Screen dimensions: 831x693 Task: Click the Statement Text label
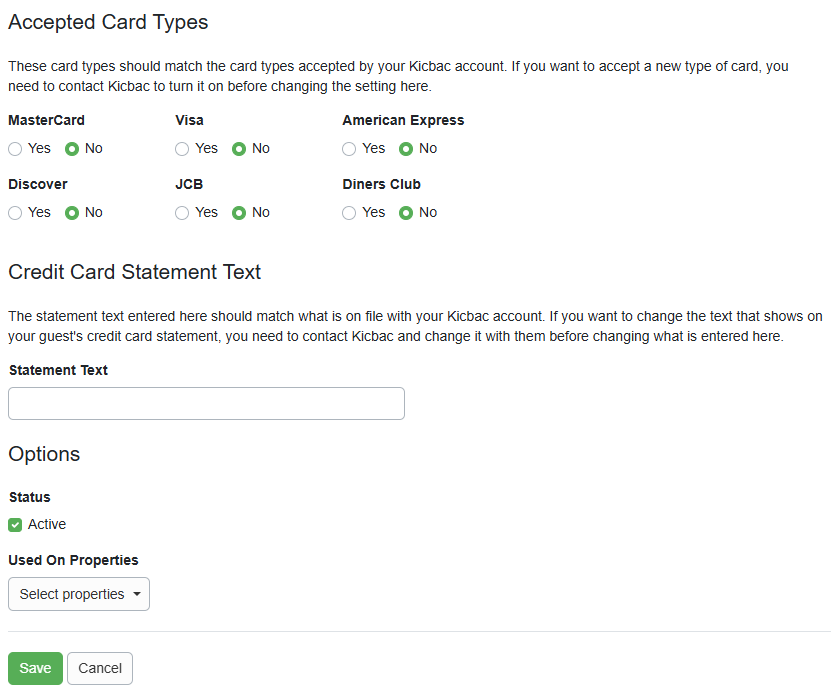point(57,369)
